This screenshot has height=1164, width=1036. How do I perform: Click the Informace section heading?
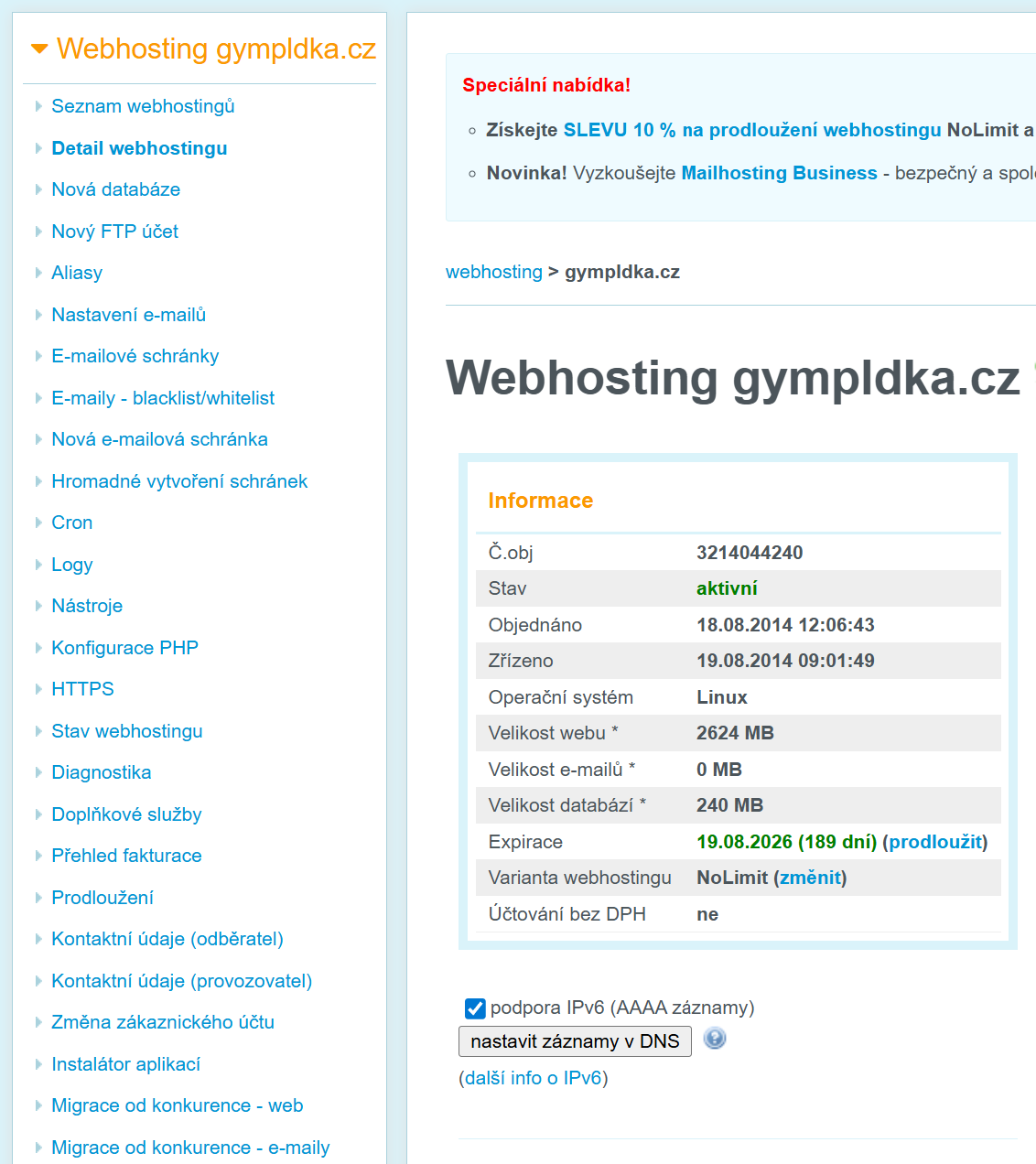click(541, 501)
